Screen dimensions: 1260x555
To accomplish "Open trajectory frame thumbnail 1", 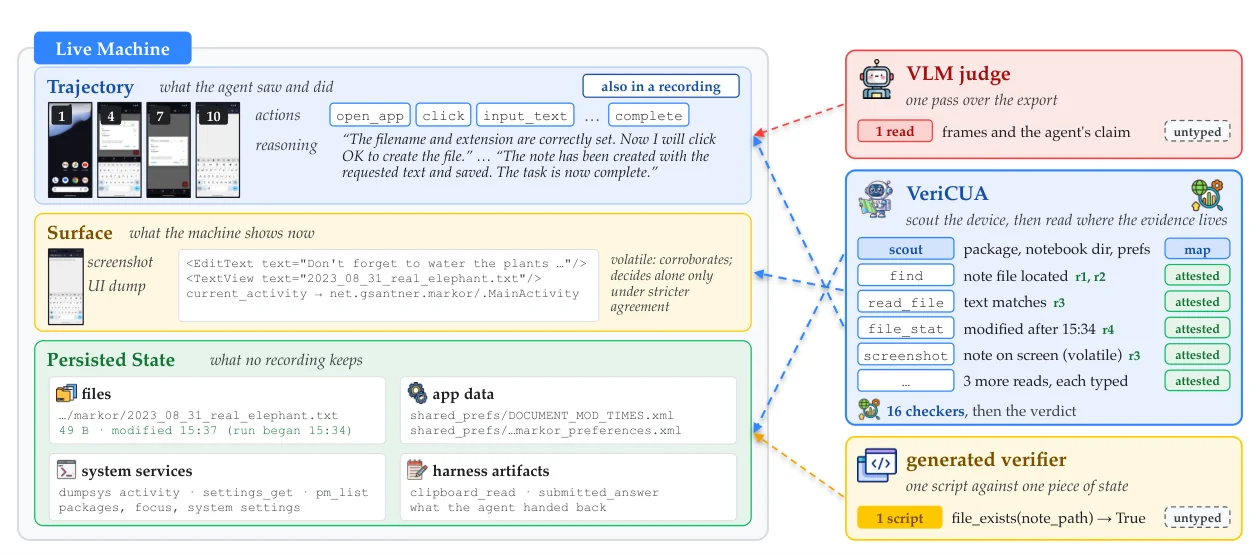I will coord(70,149).
